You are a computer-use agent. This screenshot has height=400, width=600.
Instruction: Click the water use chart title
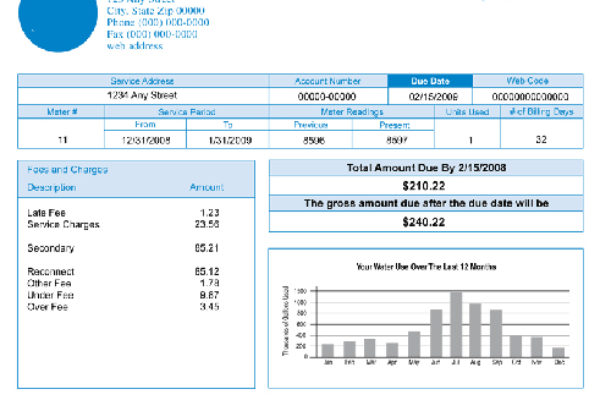426,267
